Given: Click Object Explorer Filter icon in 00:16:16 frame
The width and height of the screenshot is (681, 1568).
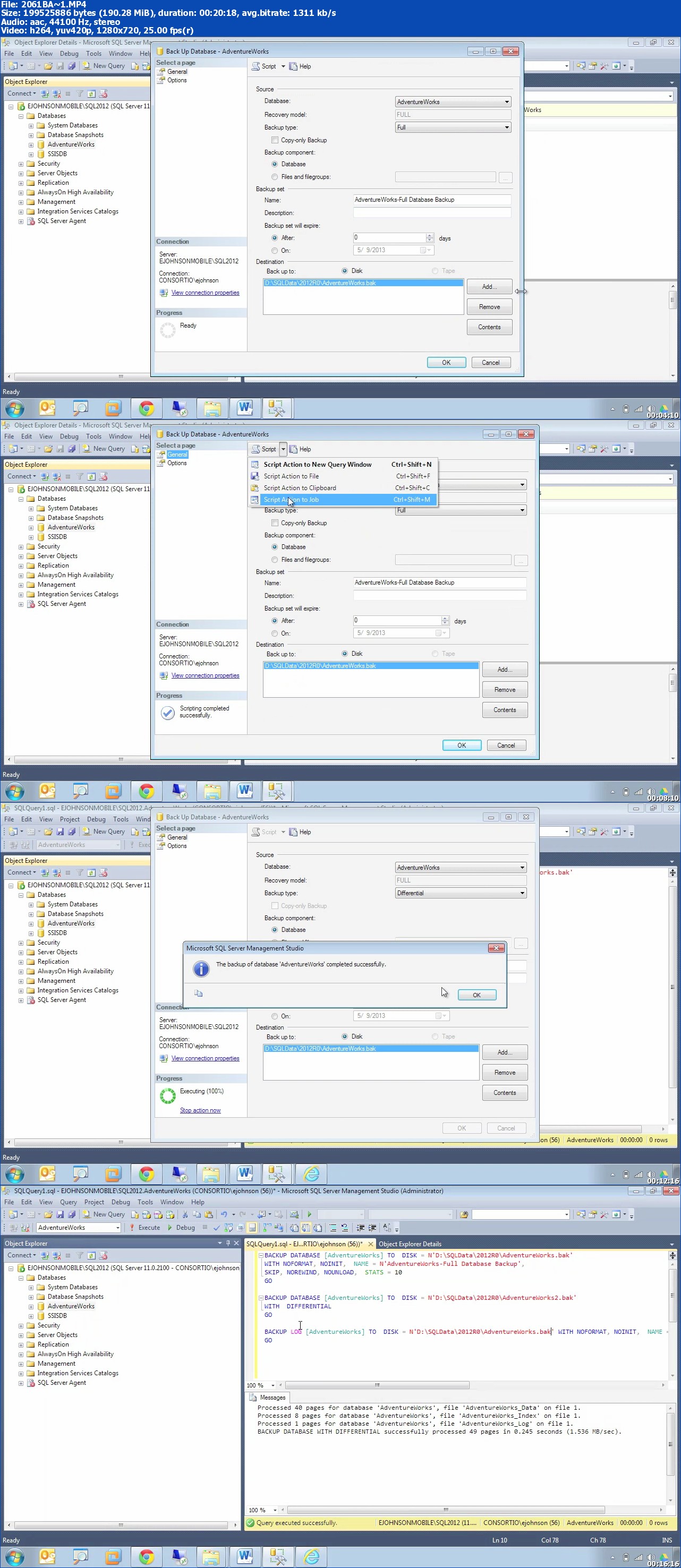Looking at the screenshot, I should point(79,1255).
